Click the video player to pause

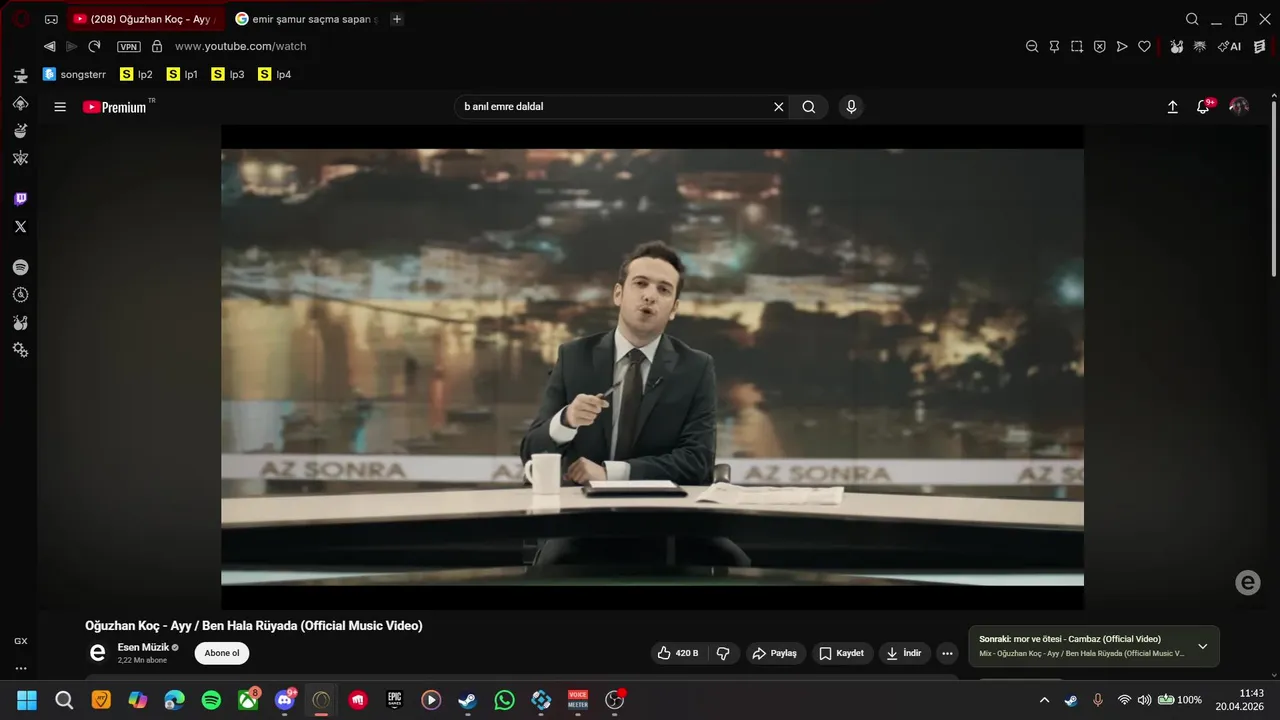652,367
